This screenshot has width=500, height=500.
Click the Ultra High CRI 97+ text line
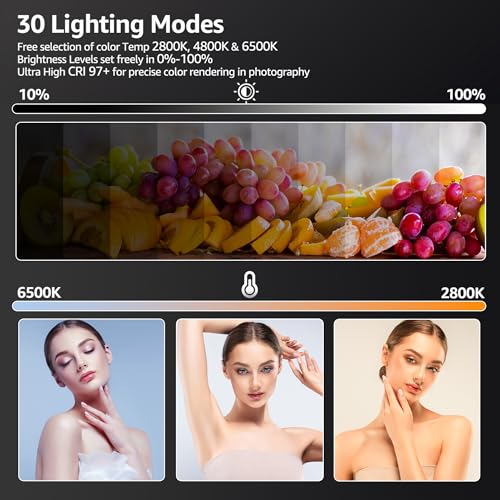pyautogui.click(x=163, y=72)
